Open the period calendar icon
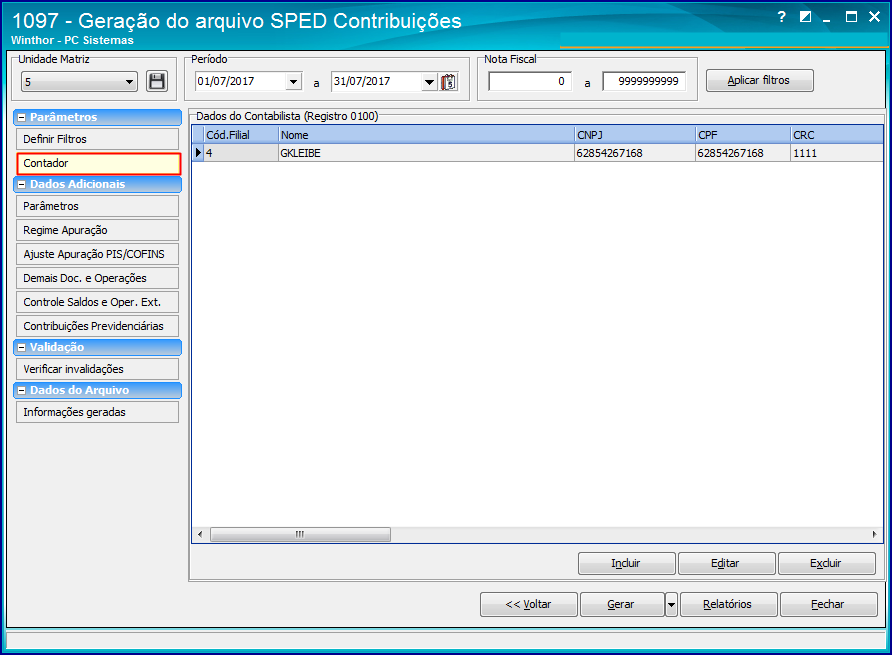The width and height of the screenshot is (892, 655). coord(449,81)
